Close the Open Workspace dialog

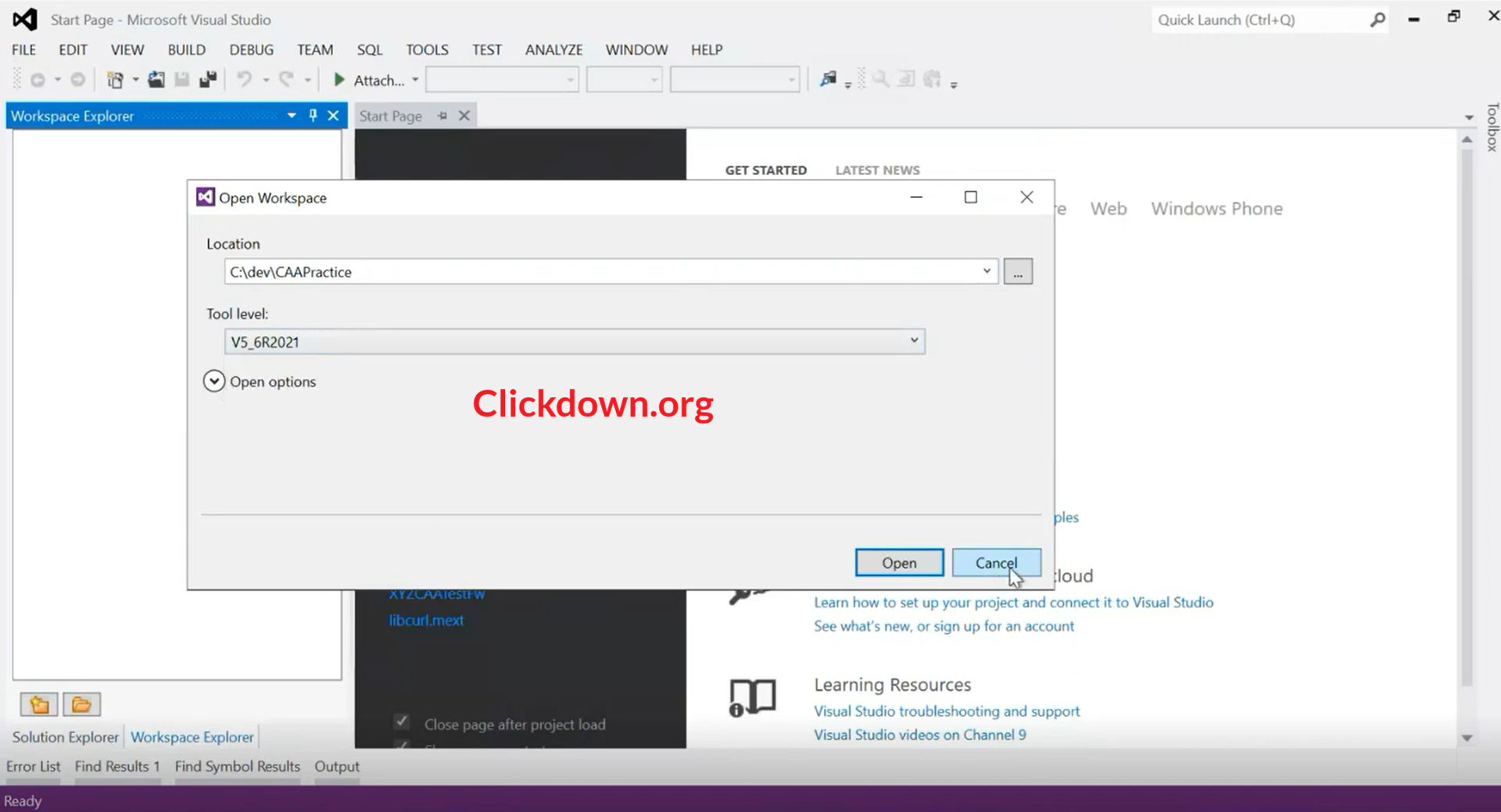(x=1026, y=197)
